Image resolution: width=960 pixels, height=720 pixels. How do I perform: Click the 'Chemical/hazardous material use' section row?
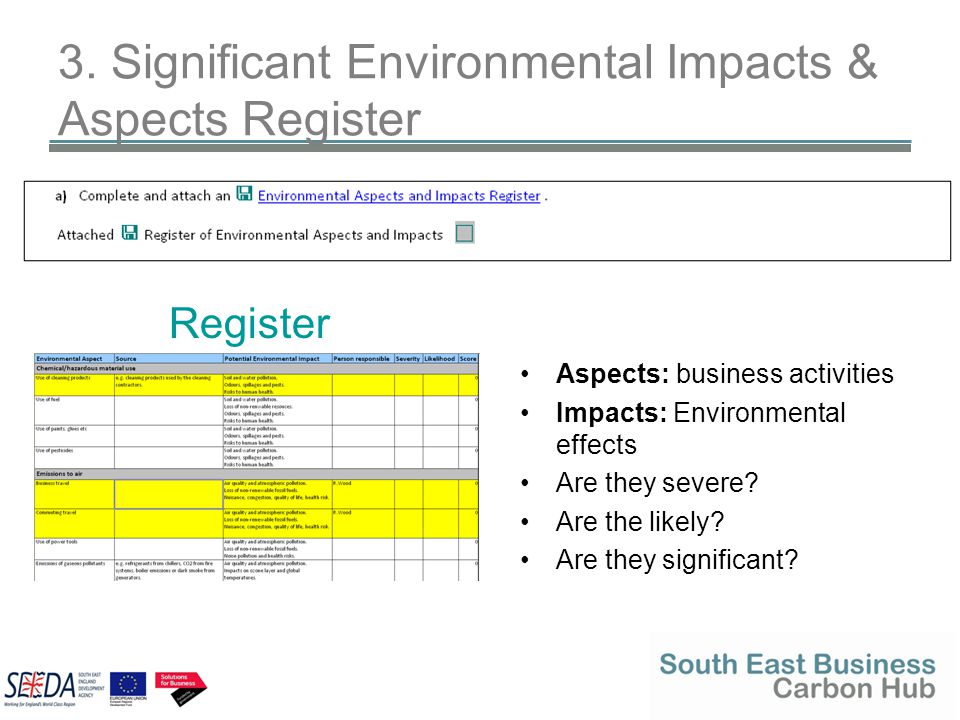click(x=256, y=369)
